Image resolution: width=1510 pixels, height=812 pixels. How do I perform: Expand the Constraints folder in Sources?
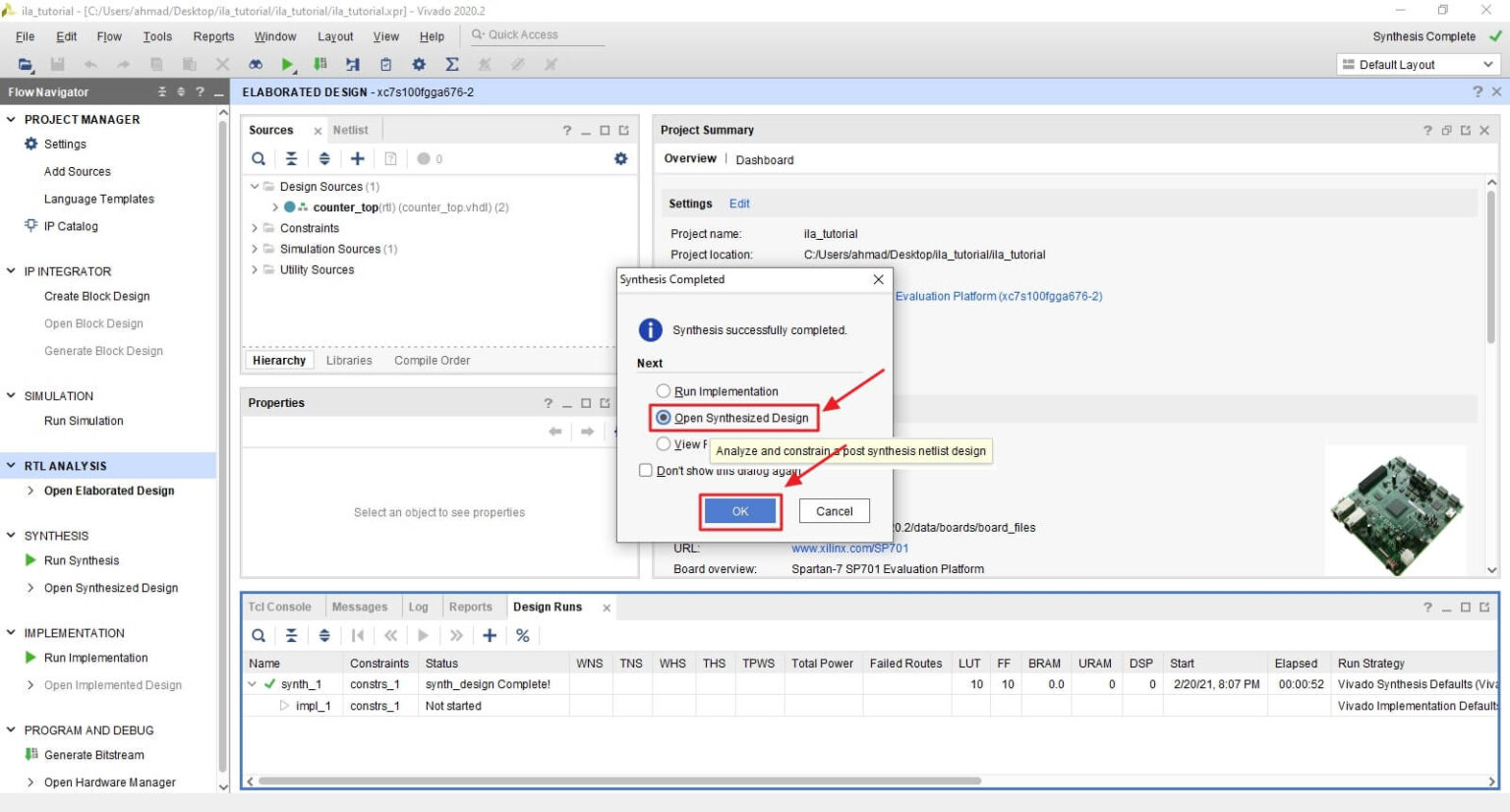pos(255,228)
